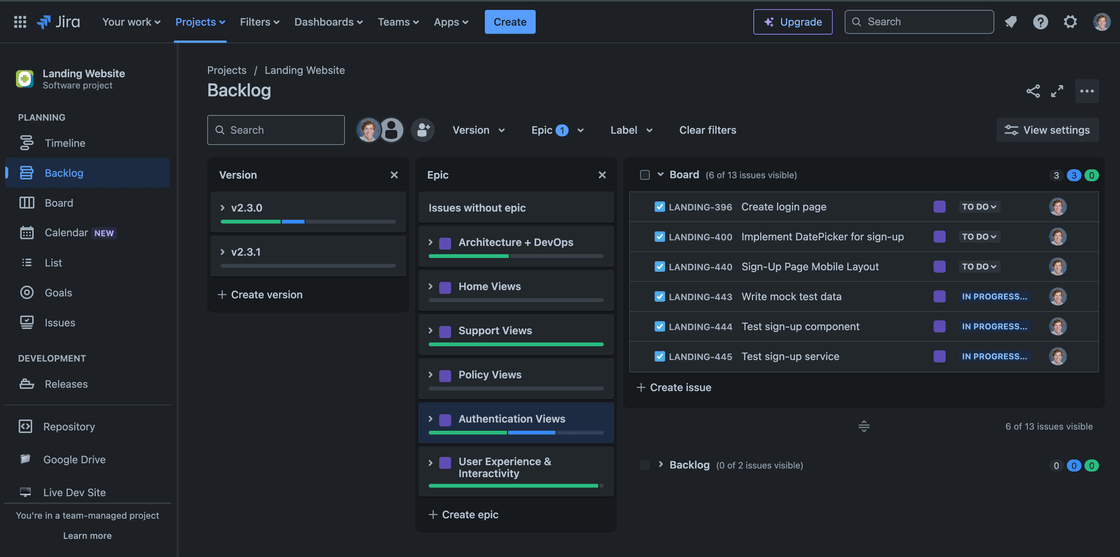Click the Home Views color square
Viewport: 1120px width, 557px height.
(445, 287)
